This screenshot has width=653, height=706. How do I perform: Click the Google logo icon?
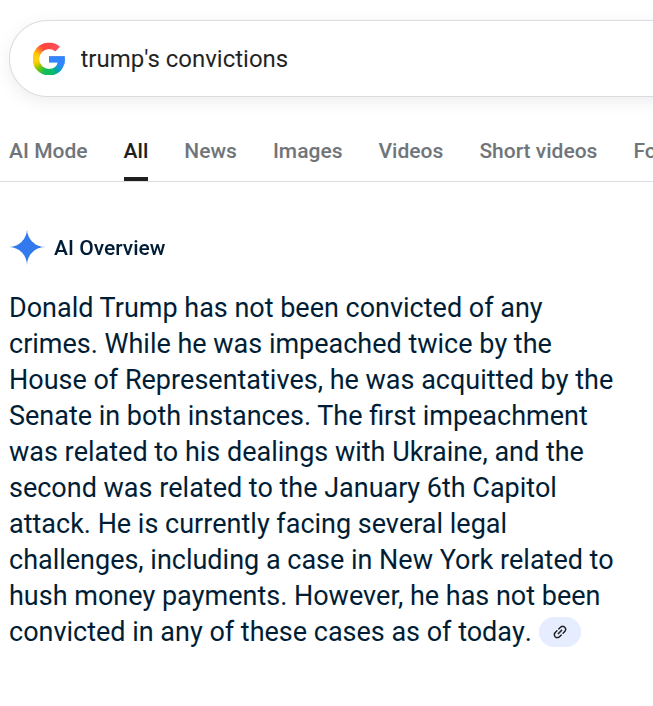[x=48, y=60]
